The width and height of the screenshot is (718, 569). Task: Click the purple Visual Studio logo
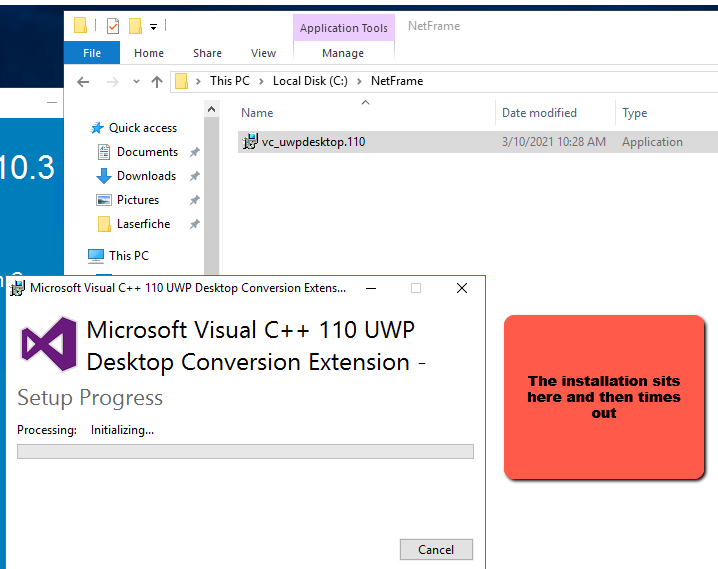(x=49, y=344)
